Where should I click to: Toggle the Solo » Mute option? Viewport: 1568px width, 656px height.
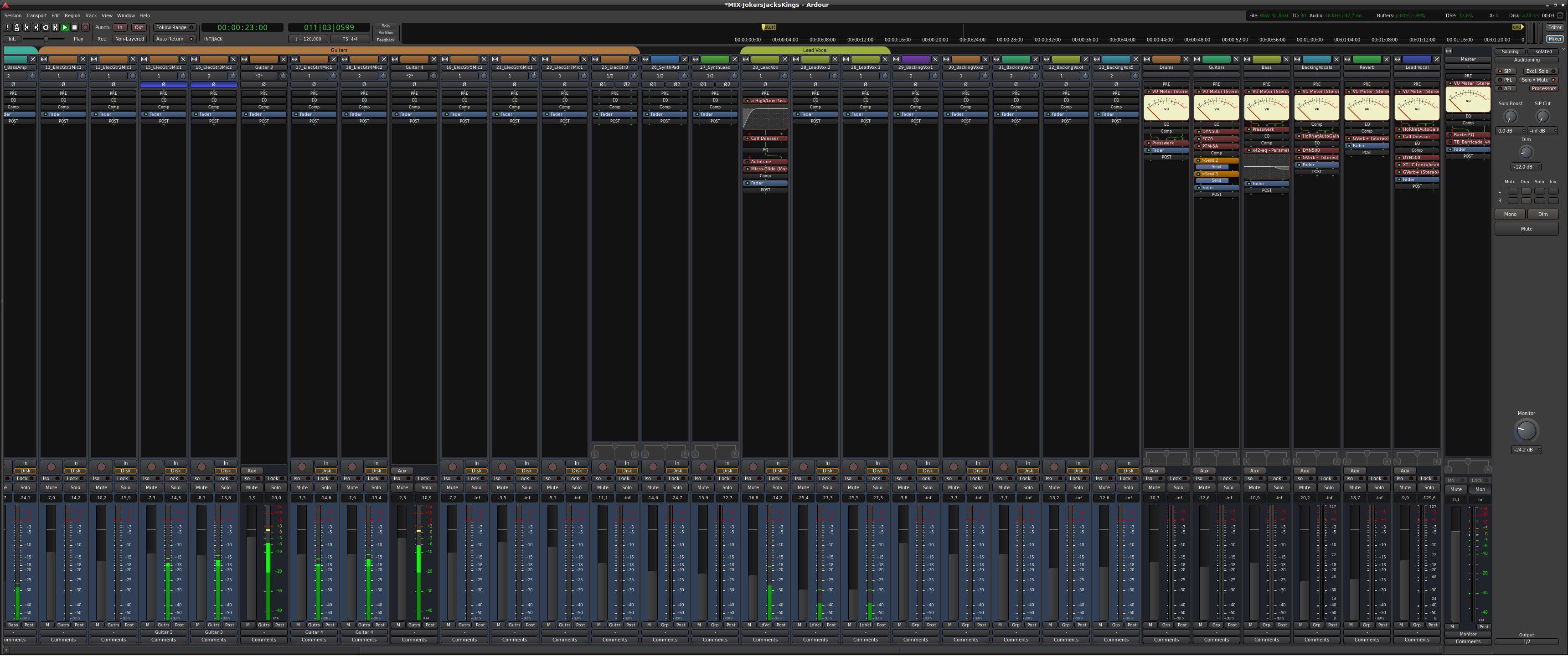[1539, 80]
